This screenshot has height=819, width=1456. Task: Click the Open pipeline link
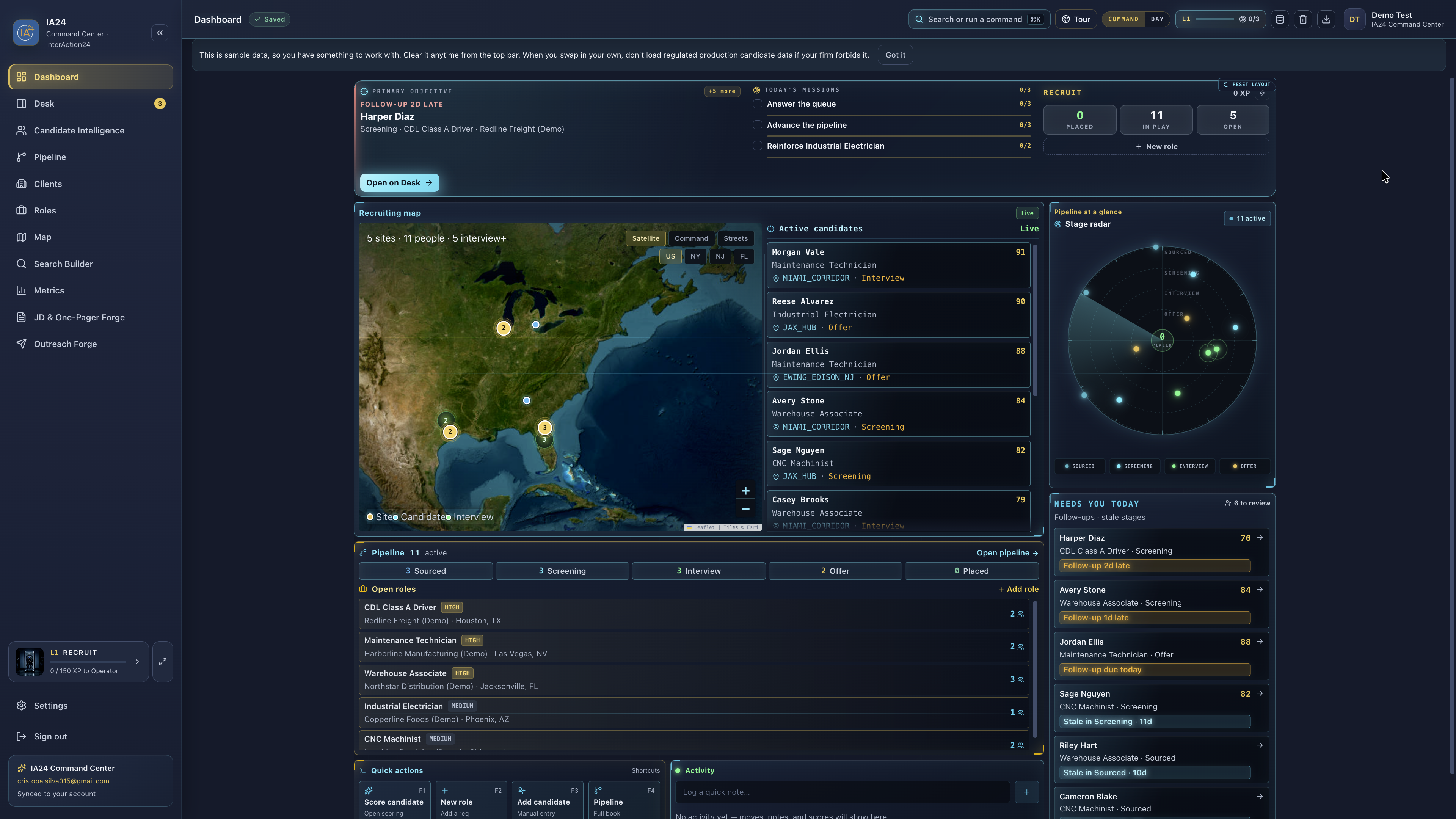pos(1007,553)
